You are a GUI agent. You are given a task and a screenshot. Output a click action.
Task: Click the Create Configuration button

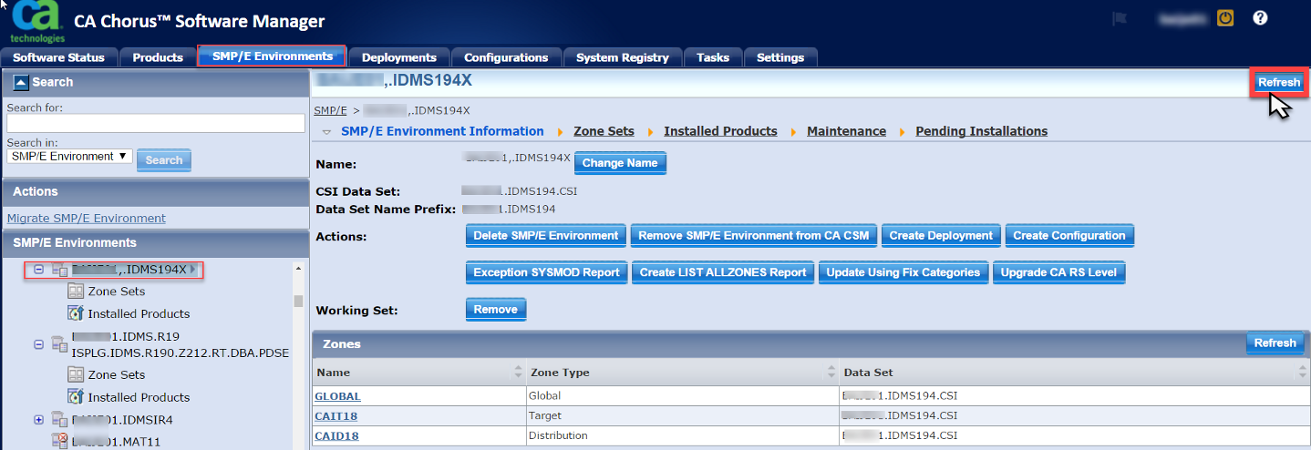point(1069,236)
